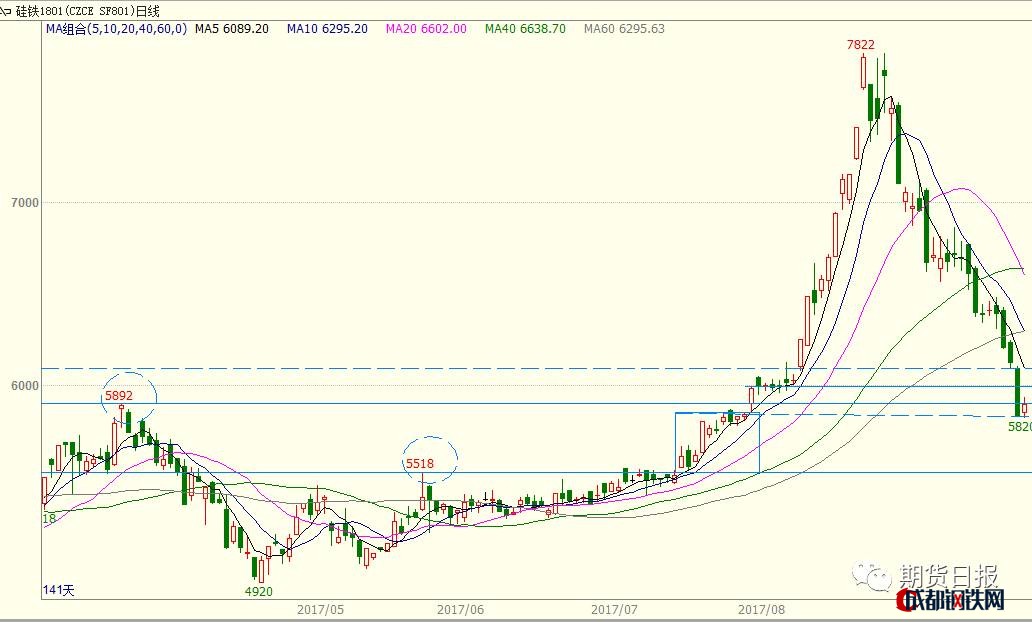1032x622 pixels.
Task: Select the magenta MA20 6602.00 legend
Action: 426,29
